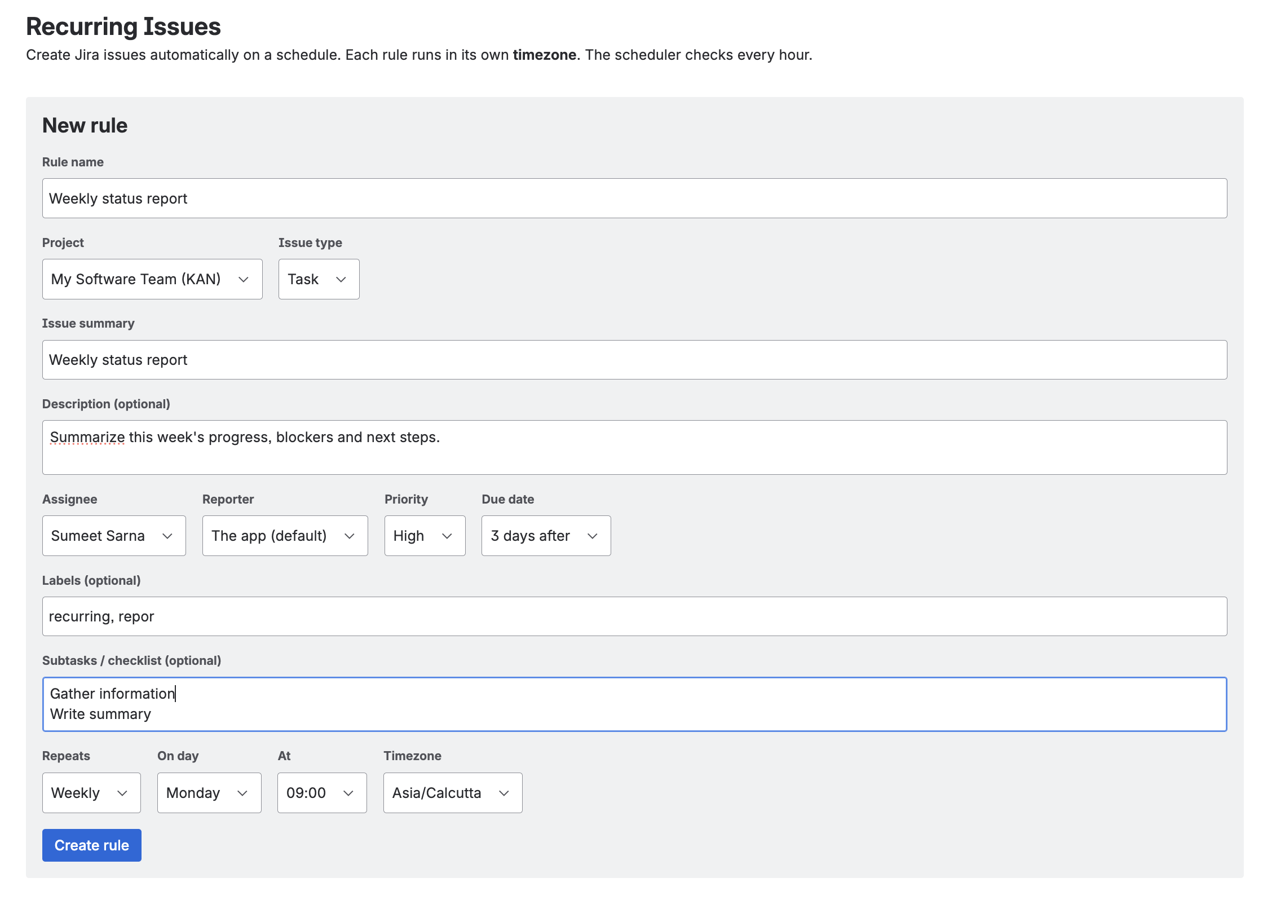Click the Timezone field label
This screenshot has width=1272, height=900.
coord(412,756)
